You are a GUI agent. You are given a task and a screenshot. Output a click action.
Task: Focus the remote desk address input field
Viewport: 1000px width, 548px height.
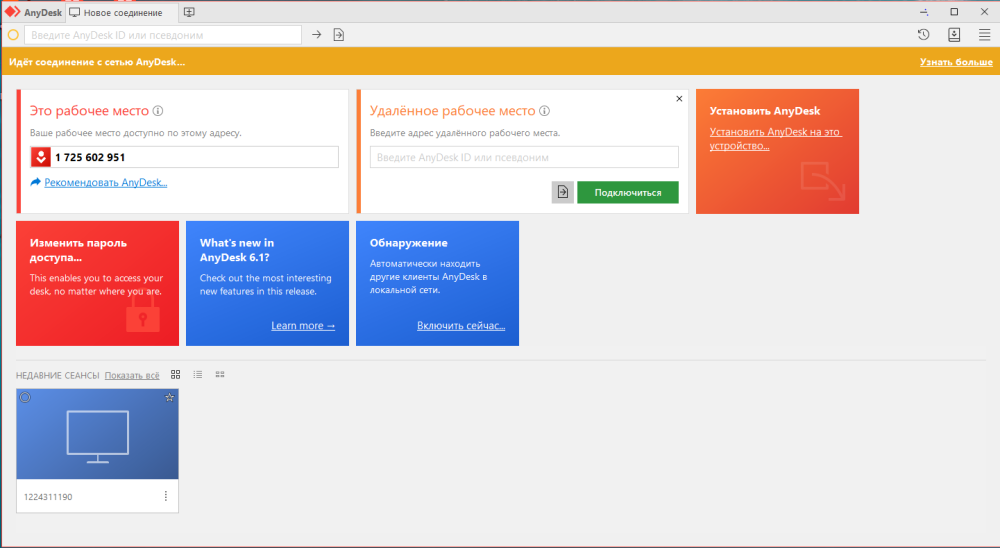click(524, 157)
